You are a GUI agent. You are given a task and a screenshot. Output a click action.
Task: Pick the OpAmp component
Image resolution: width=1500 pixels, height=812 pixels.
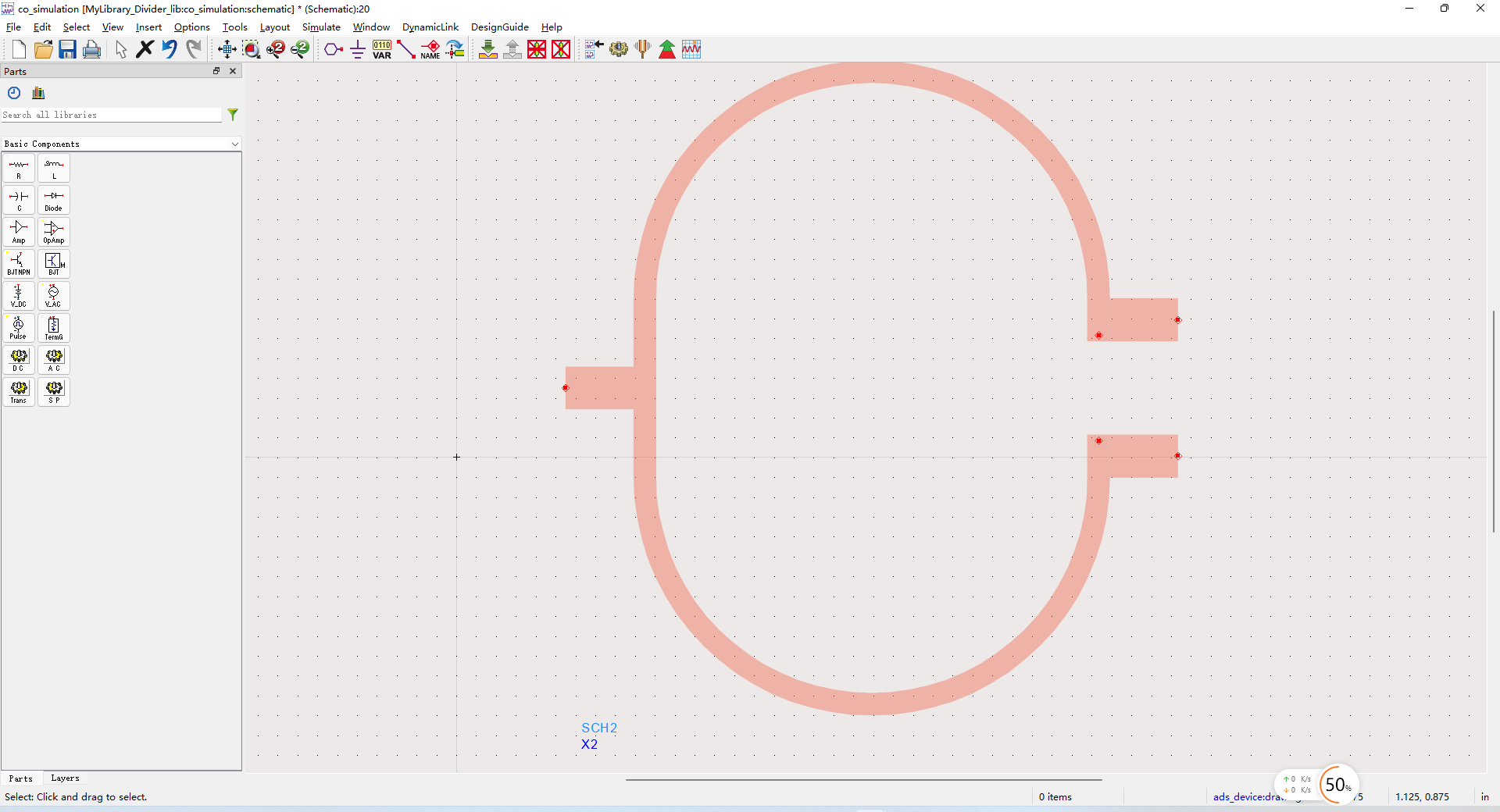point(54,233)
